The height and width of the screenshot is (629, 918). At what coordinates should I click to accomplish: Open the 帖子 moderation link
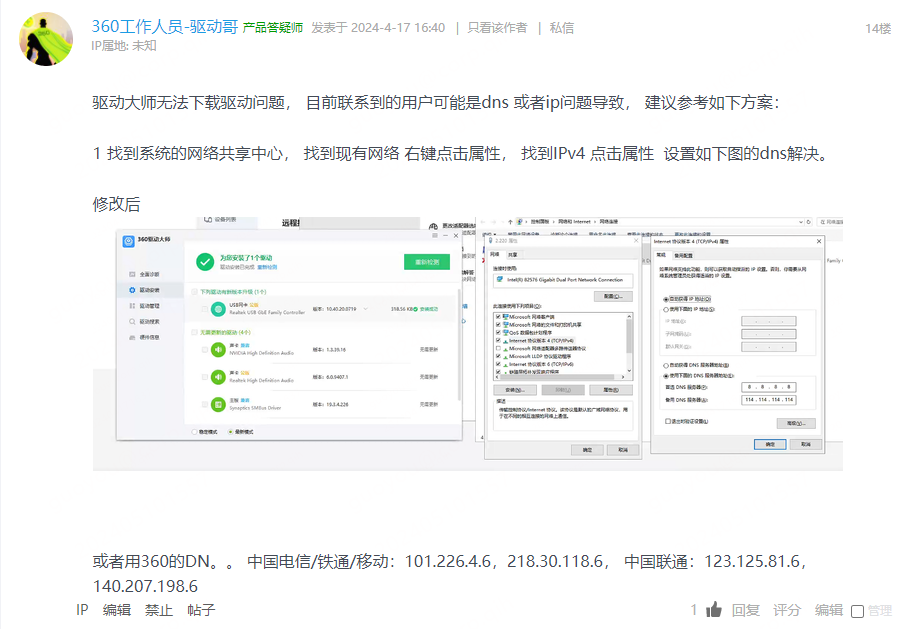point(201,610)
